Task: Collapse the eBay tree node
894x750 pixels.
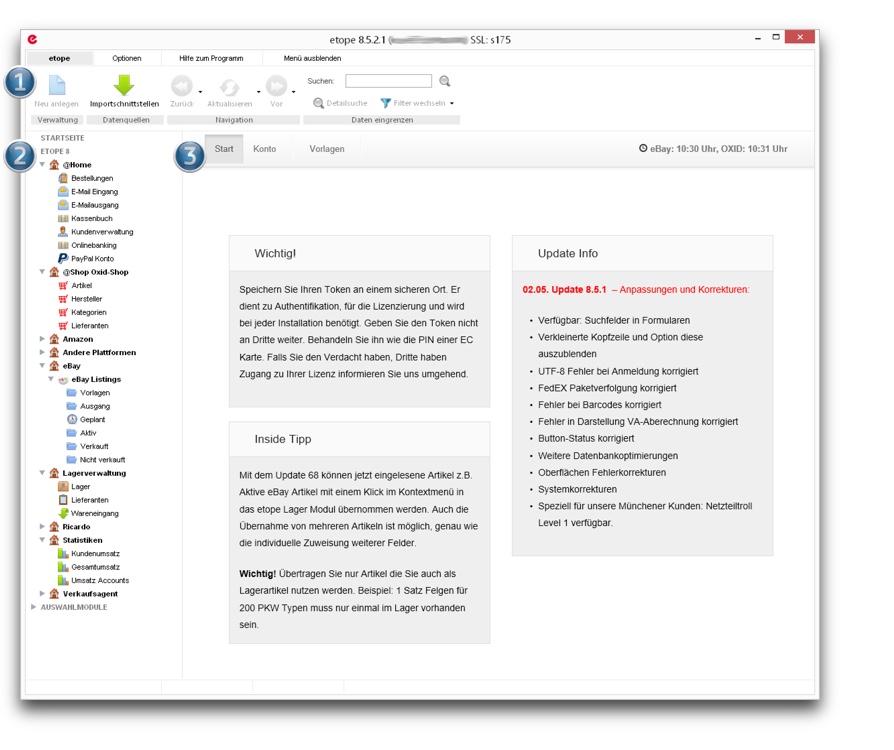Action: click(42, 366)
